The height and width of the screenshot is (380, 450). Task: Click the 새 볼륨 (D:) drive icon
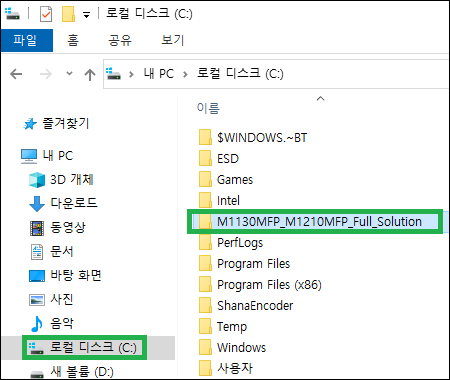37,373
